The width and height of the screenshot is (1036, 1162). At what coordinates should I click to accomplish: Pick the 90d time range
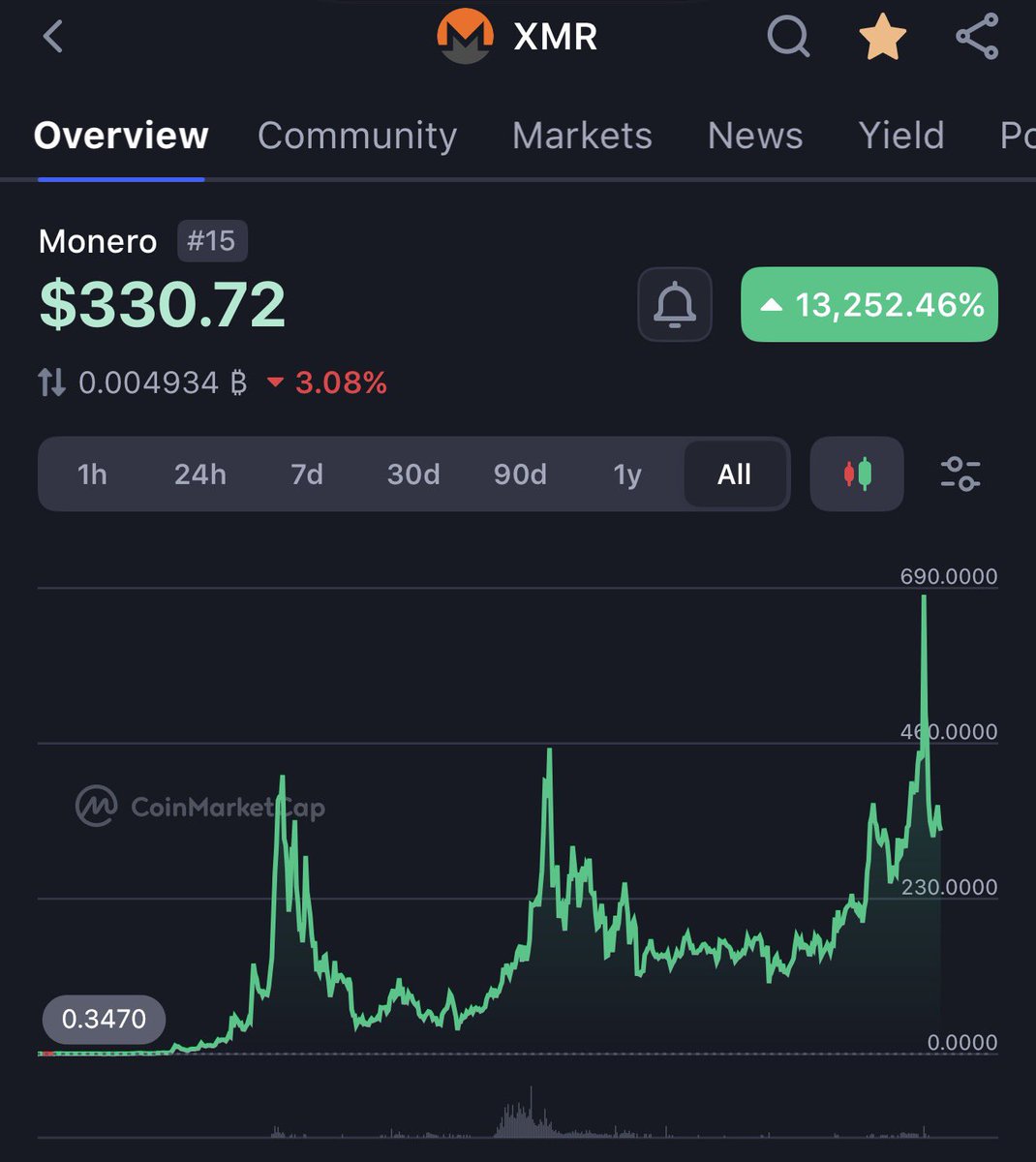520,474
